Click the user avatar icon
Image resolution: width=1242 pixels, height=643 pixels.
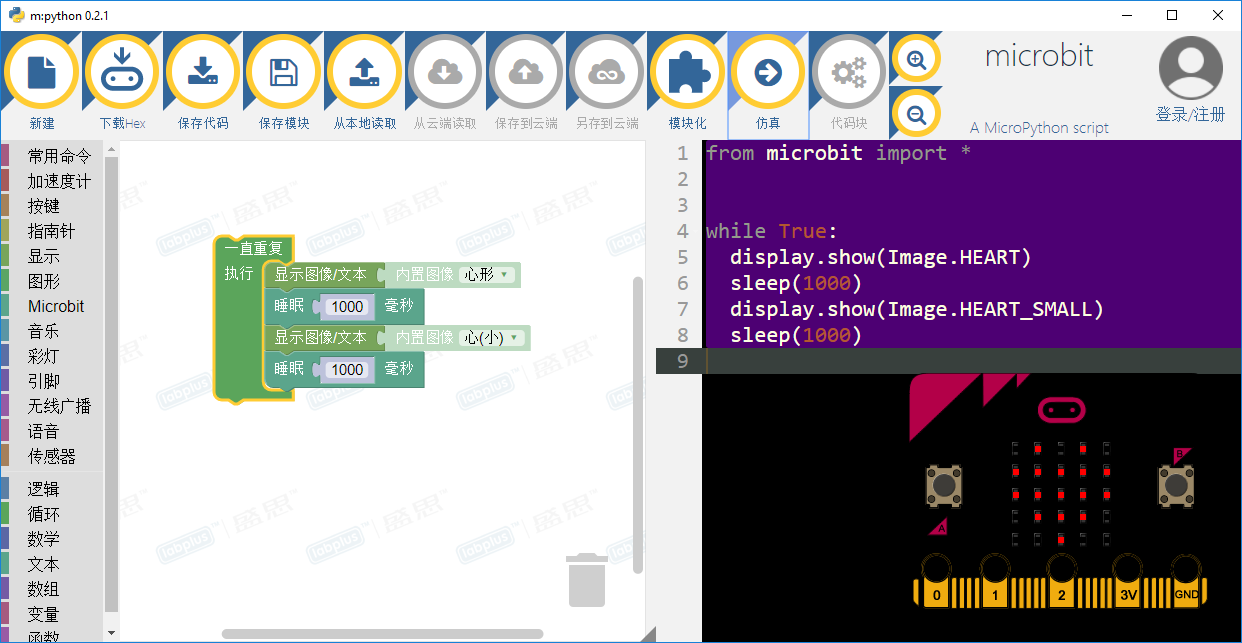[x=1190, y=68]
